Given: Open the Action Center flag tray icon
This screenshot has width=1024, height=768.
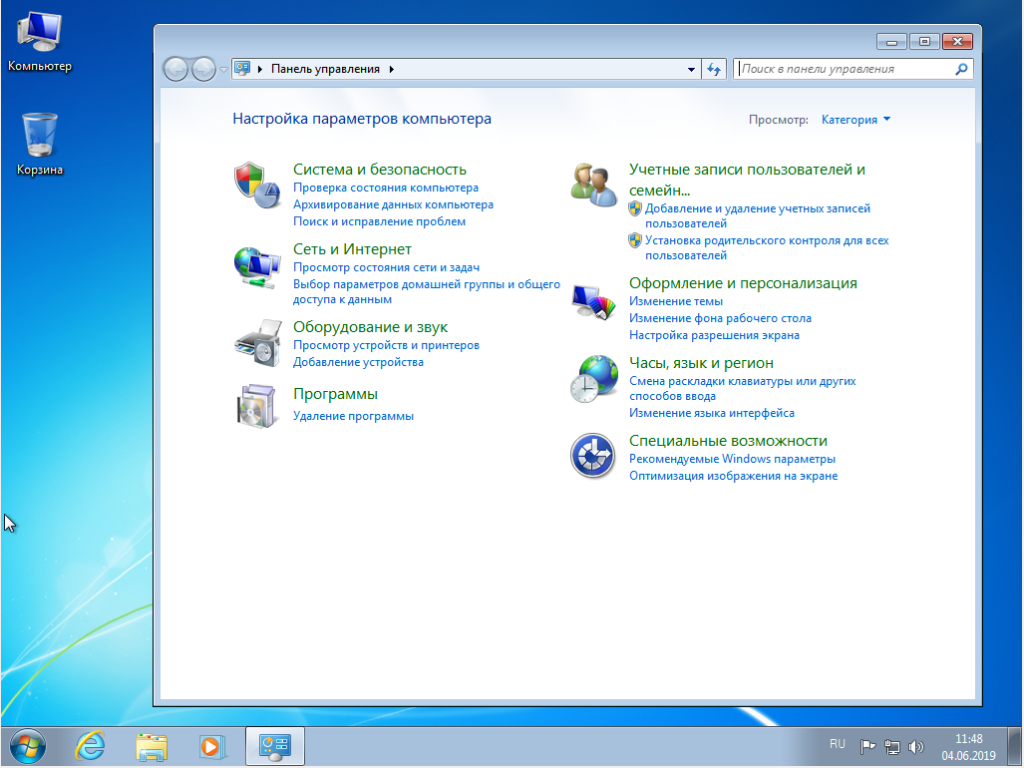Looking at the screenshot, I should pyautogui.click(x=867, y=746).
